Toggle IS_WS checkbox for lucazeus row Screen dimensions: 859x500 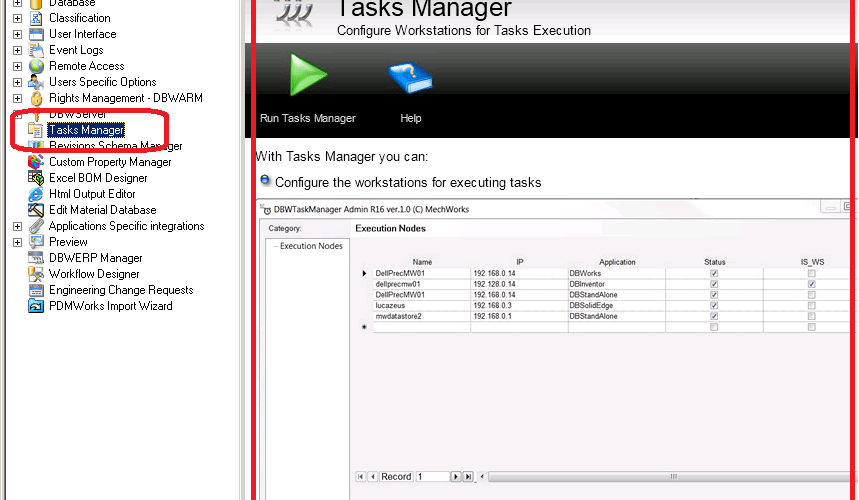(811, 306)
